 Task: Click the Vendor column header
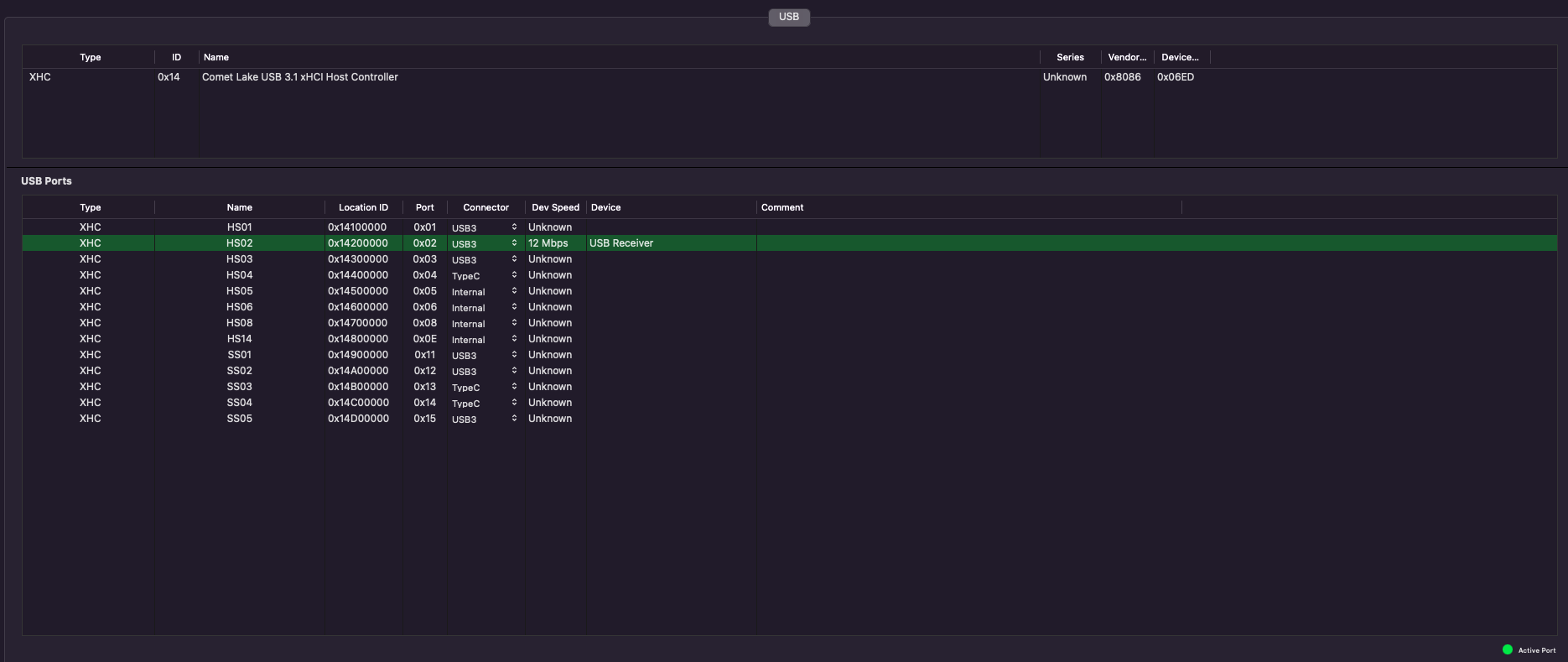click(1126, 57)
